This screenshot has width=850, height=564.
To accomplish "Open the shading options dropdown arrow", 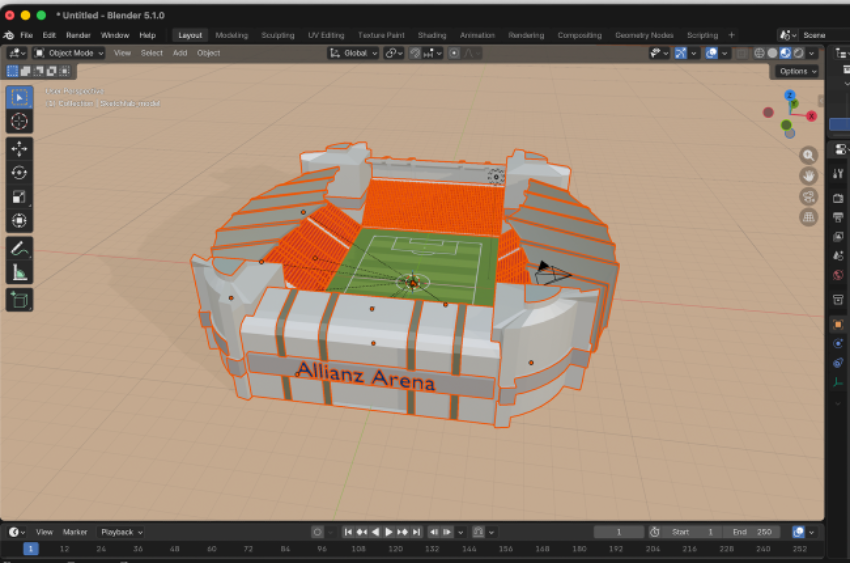I will coord(812,53).
